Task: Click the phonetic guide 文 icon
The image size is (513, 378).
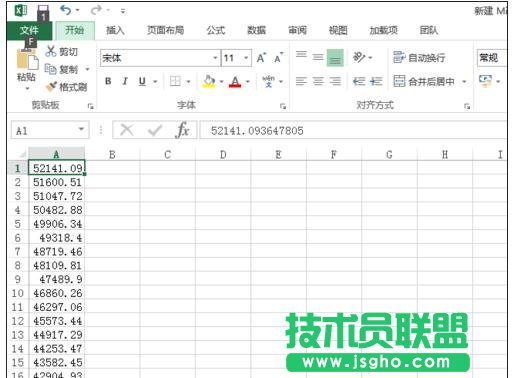Action: tap(268, 81)
